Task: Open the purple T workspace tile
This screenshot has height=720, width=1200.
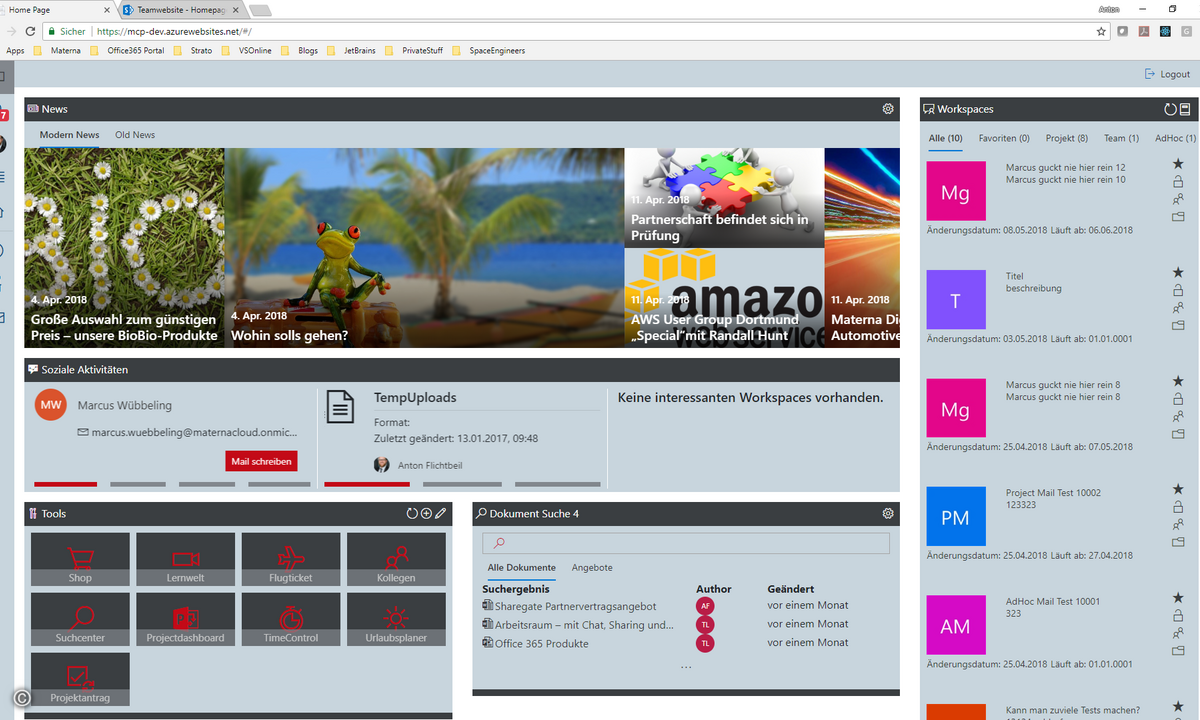Action: tap(956, 300)
